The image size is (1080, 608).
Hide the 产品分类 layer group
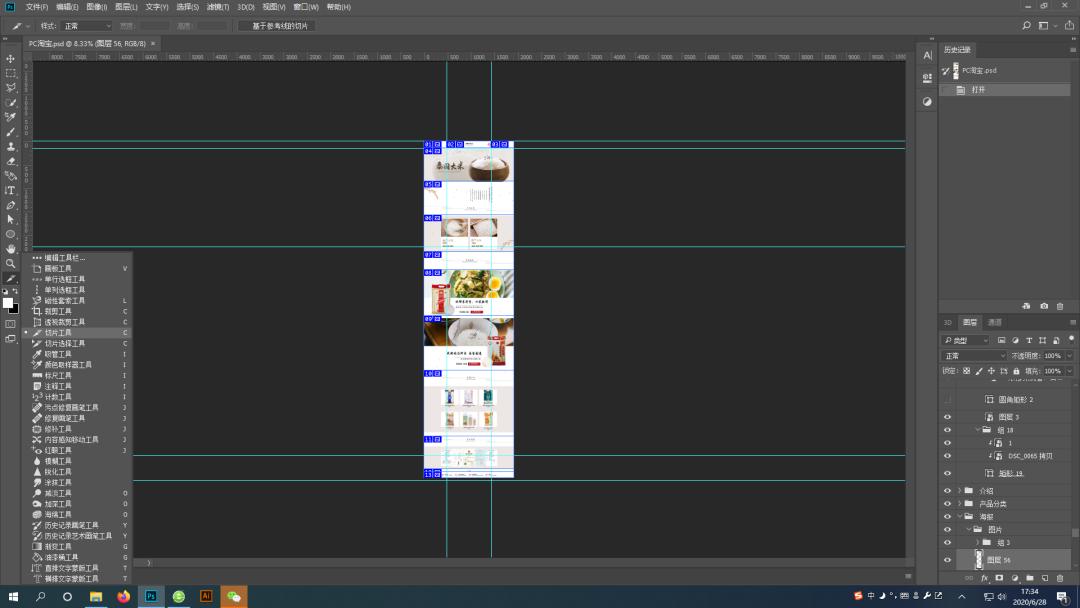pyautogui.click(x=947, y=504)
